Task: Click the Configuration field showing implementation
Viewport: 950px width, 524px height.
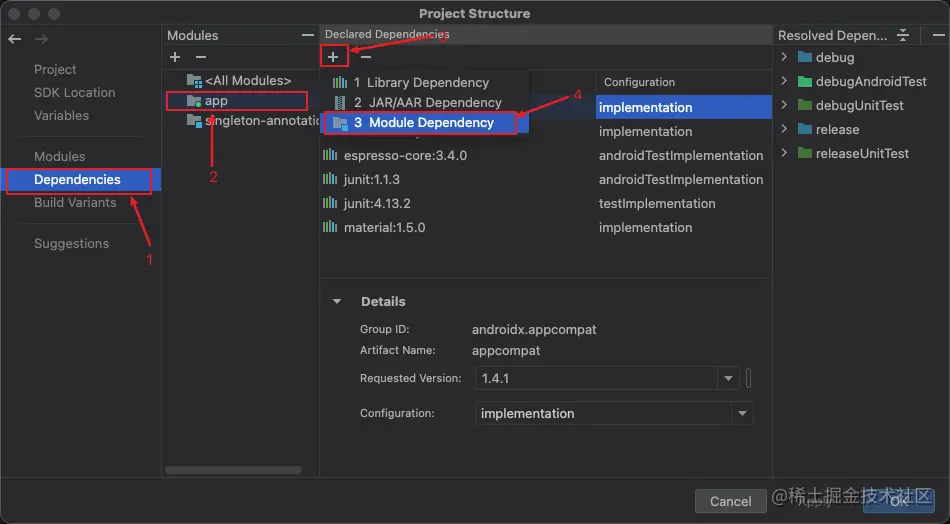Action: (x=604, y=414)
